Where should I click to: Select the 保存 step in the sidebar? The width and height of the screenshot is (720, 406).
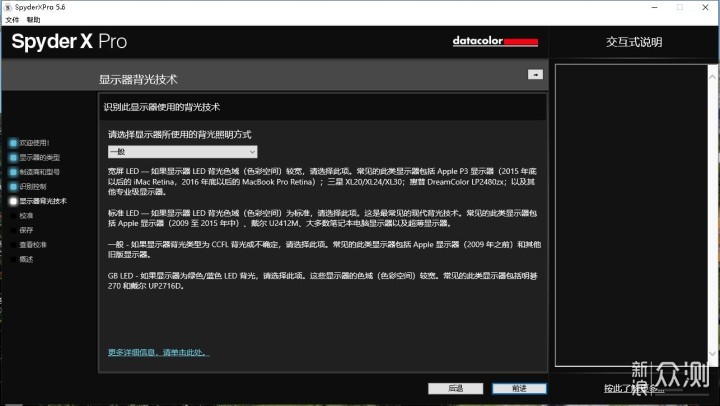point(26,230)
